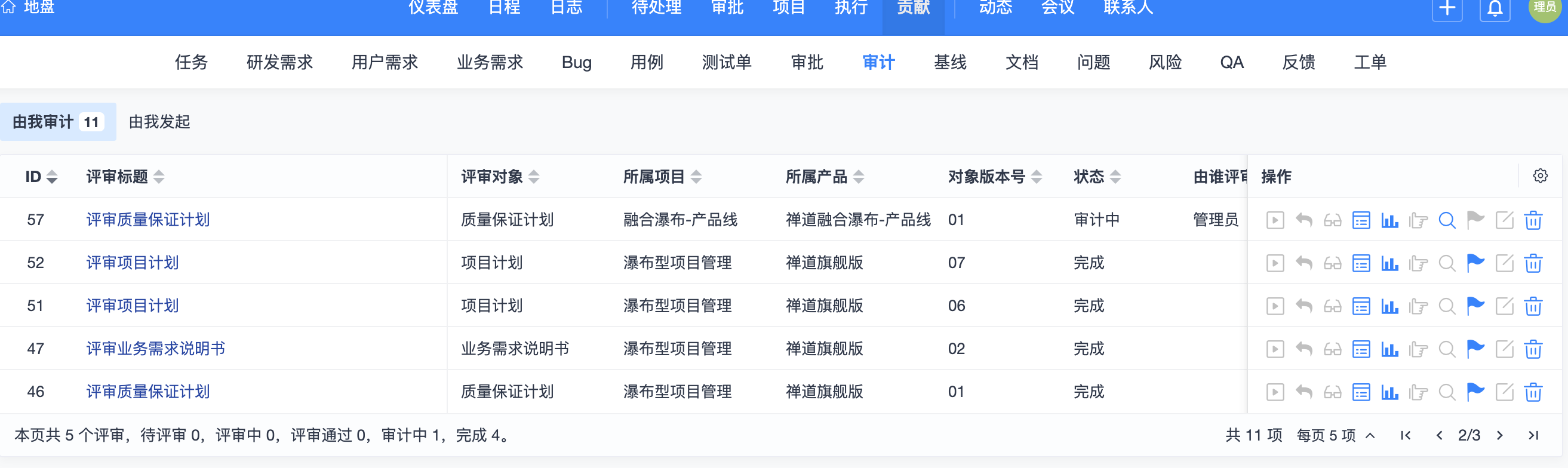
Task: Click the blue flag icon in row 52
Action: tap(1475, 263)
